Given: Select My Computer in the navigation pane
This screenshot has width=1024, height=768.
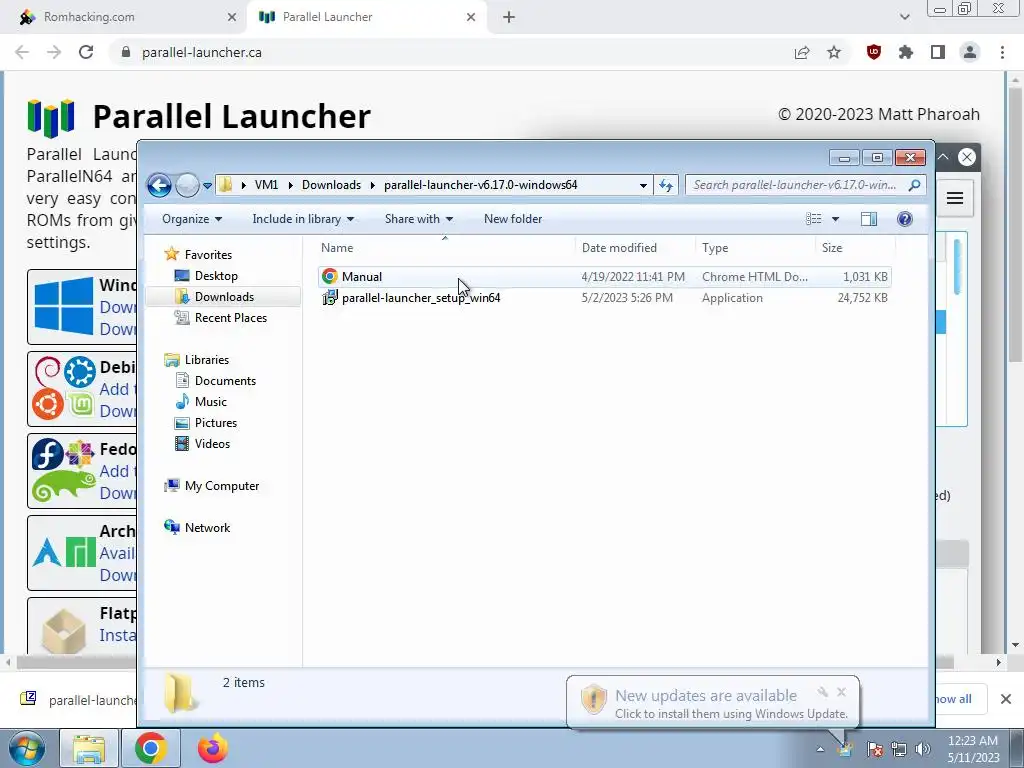Looking at the screenshot, I should (221, 486).
